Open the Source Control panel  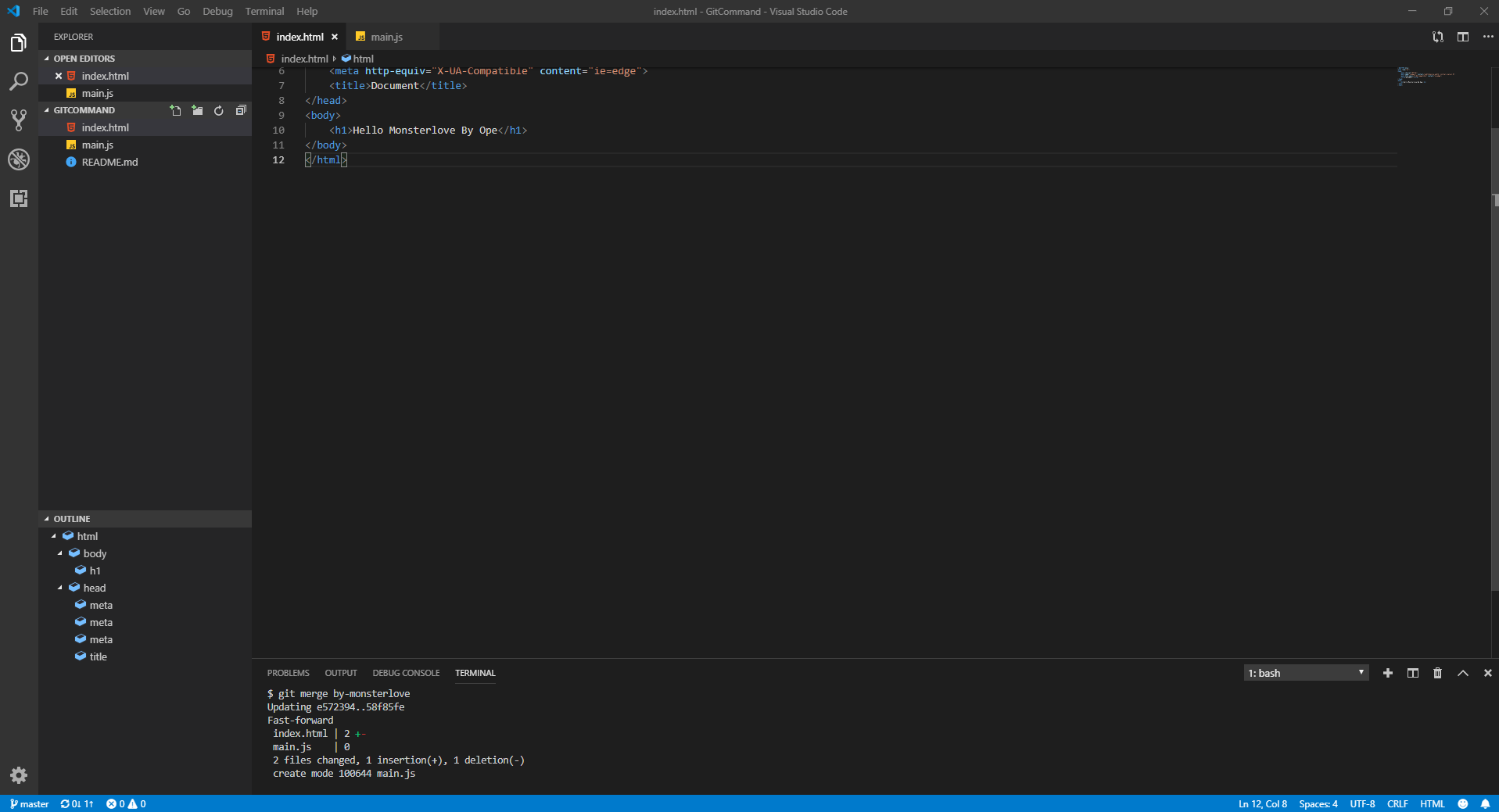point(19,120)
